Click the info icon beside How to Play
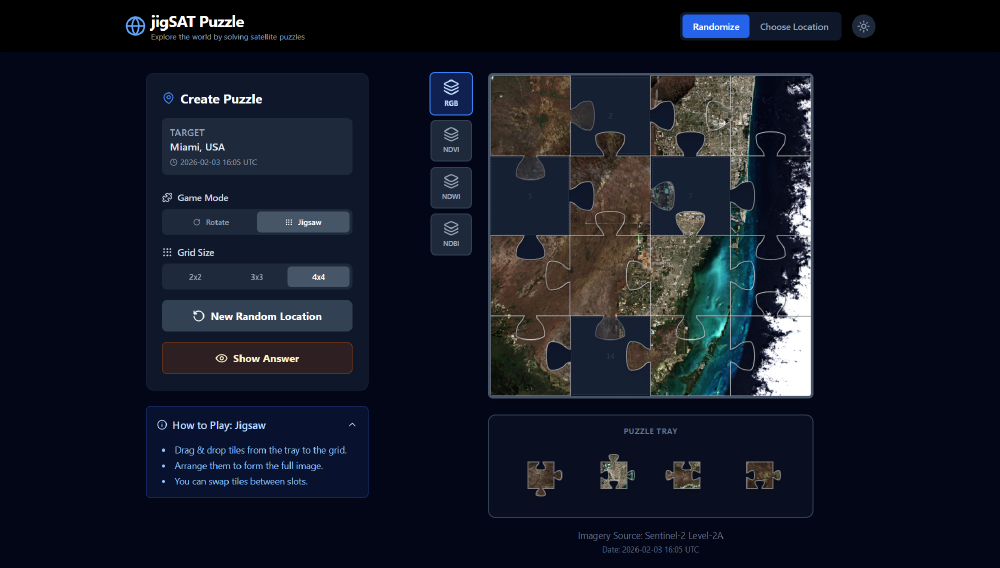This screenshot has height=568, width=1000. click(162, 425)
